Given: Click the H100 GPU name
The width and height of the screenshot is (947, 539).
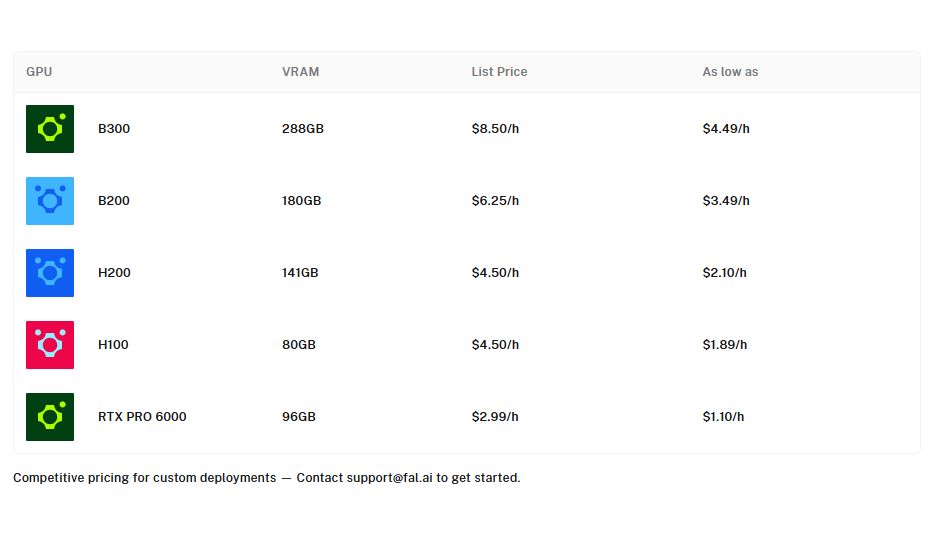Looking at the screenshot, I should point(114,344).
